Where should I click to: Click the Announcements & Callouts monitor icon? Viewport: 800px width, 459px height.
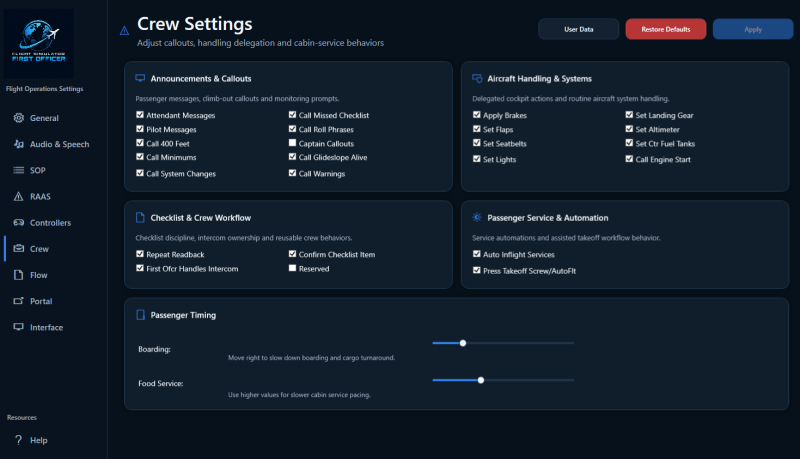pyautogui.click(x=140, y=78)
